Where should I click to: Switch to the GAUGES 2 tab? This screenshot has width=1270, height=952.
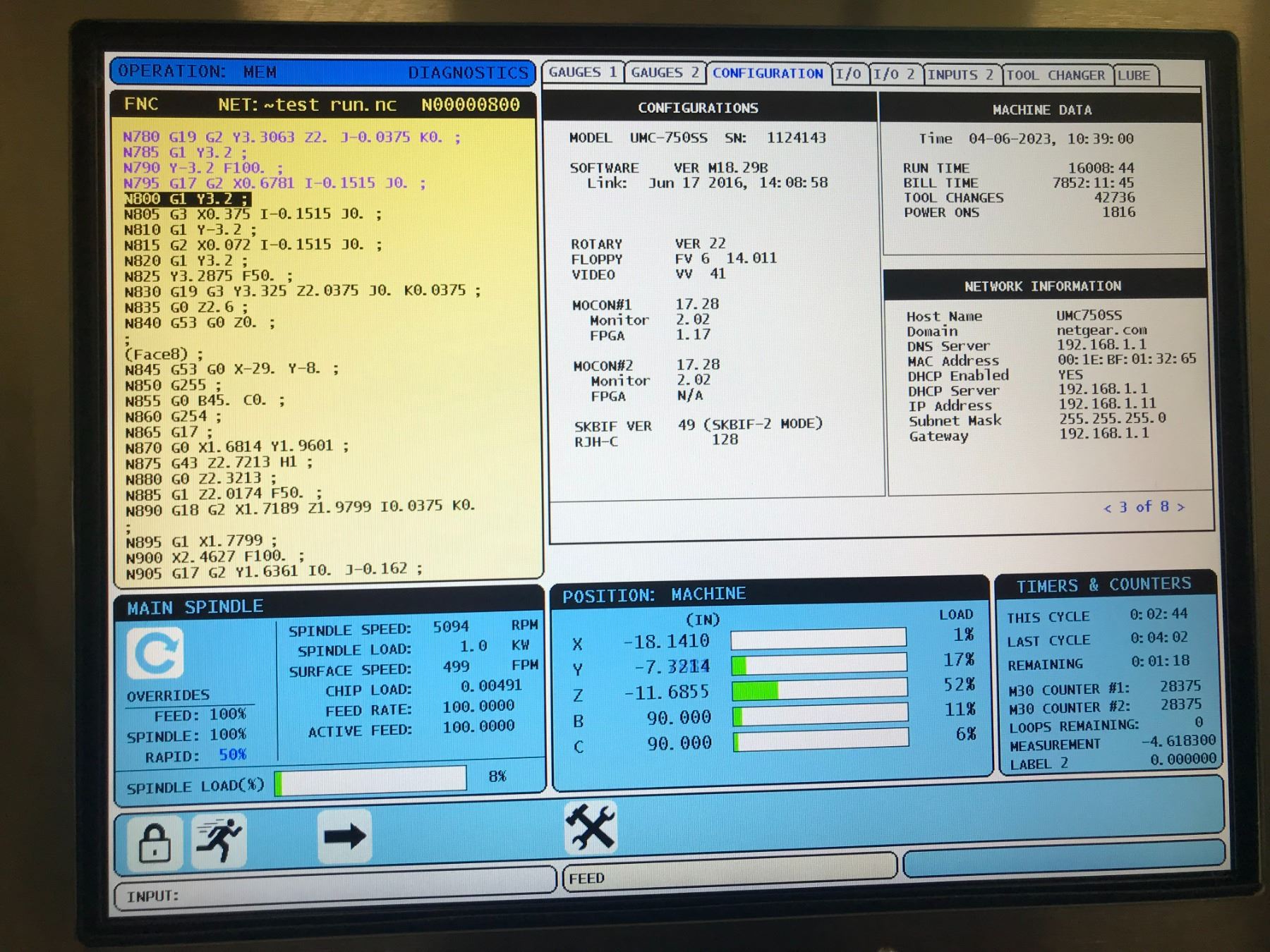tap(664, 73)
